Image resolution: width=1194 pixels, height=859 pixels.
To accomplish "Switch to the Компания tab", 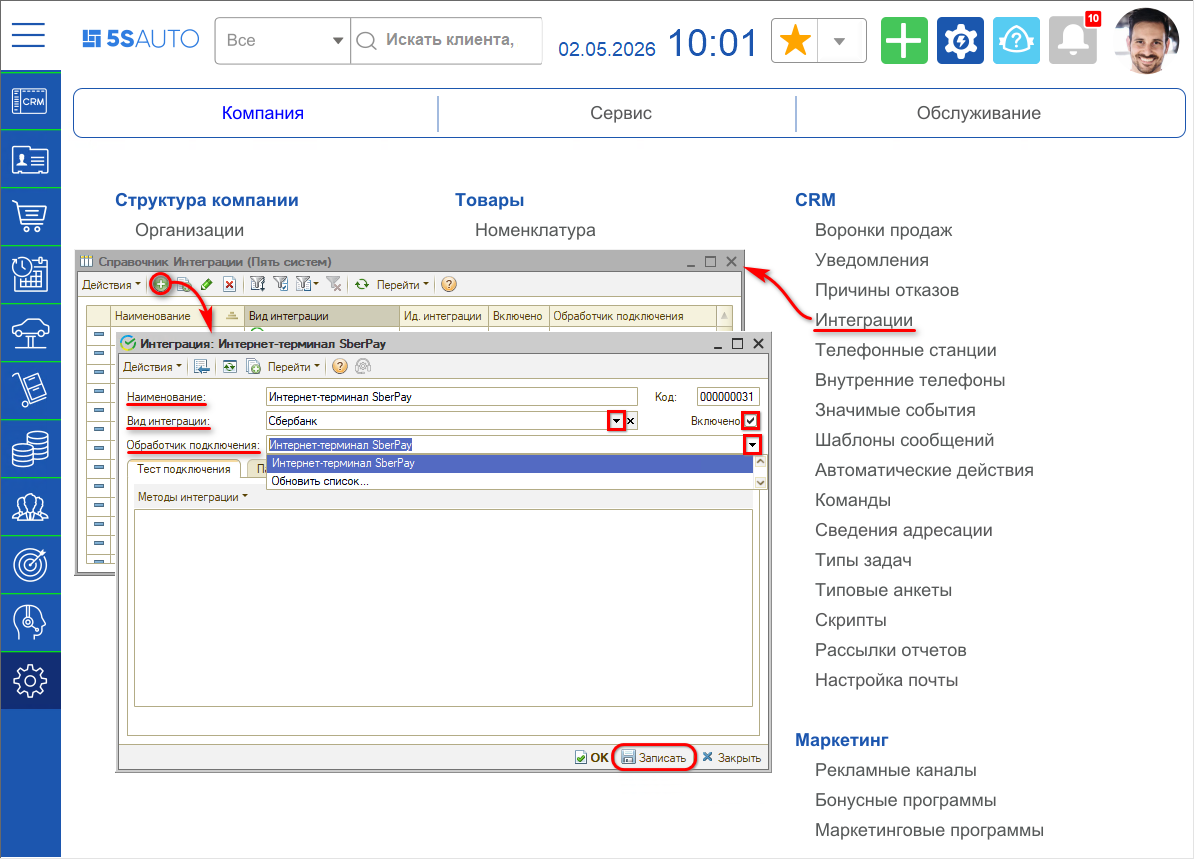I will click(263, 113).
